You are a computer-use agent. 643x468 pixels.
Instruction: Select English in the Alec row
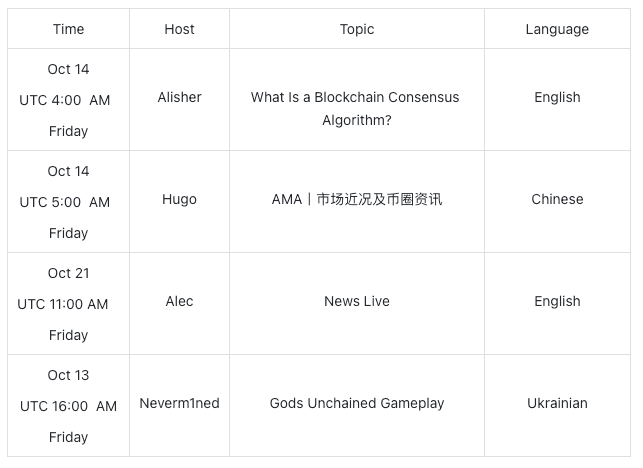(x=557, y=301)
